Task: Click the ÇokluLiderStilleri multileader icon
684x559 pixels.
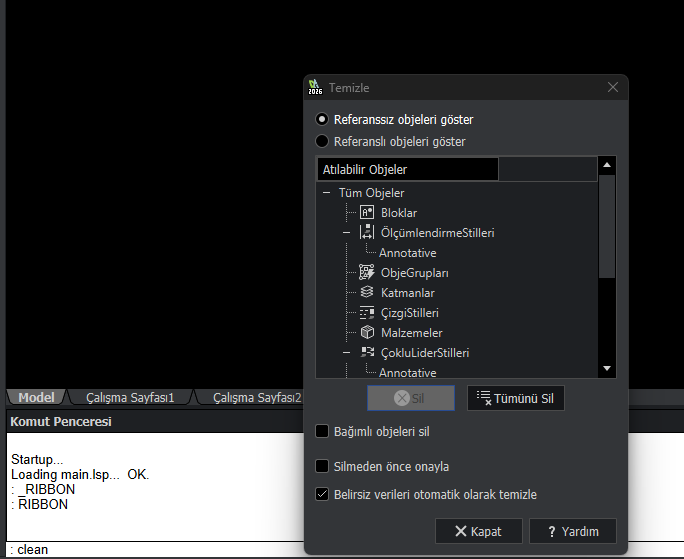Action: tap(367, 352)
